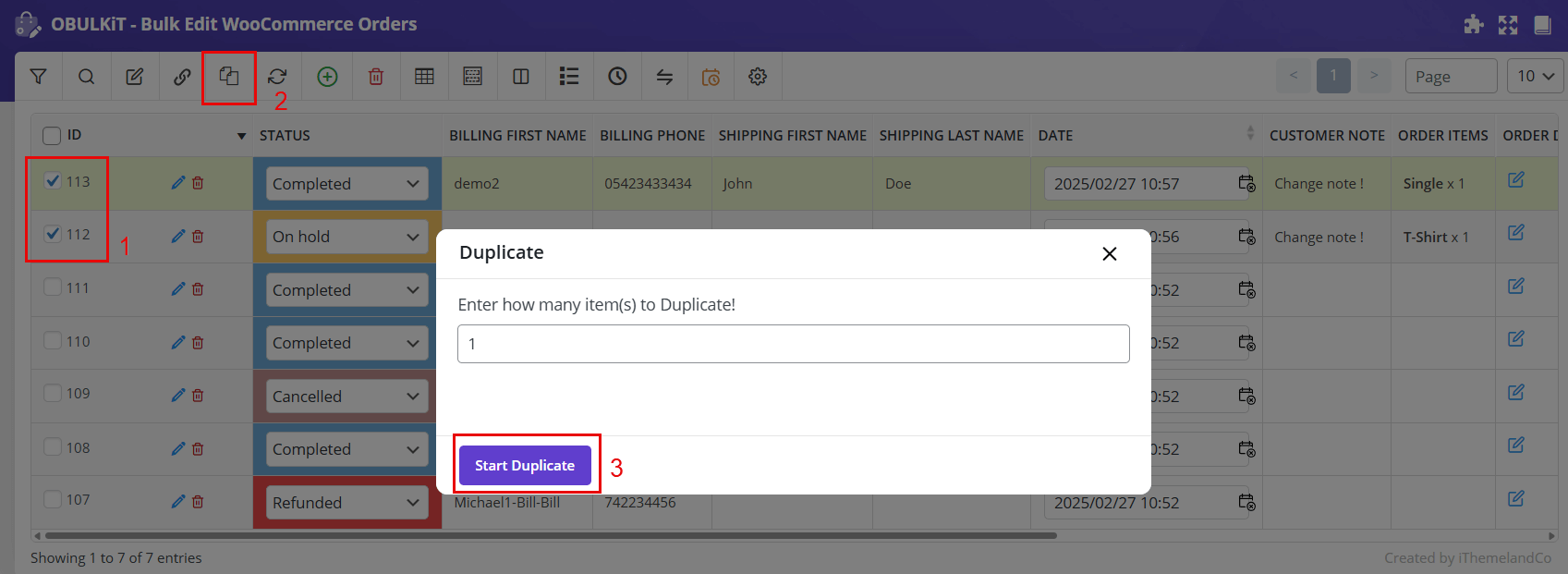Click the bind edit link icon
Screen dimensions: 1568x574
click(182, 77)
